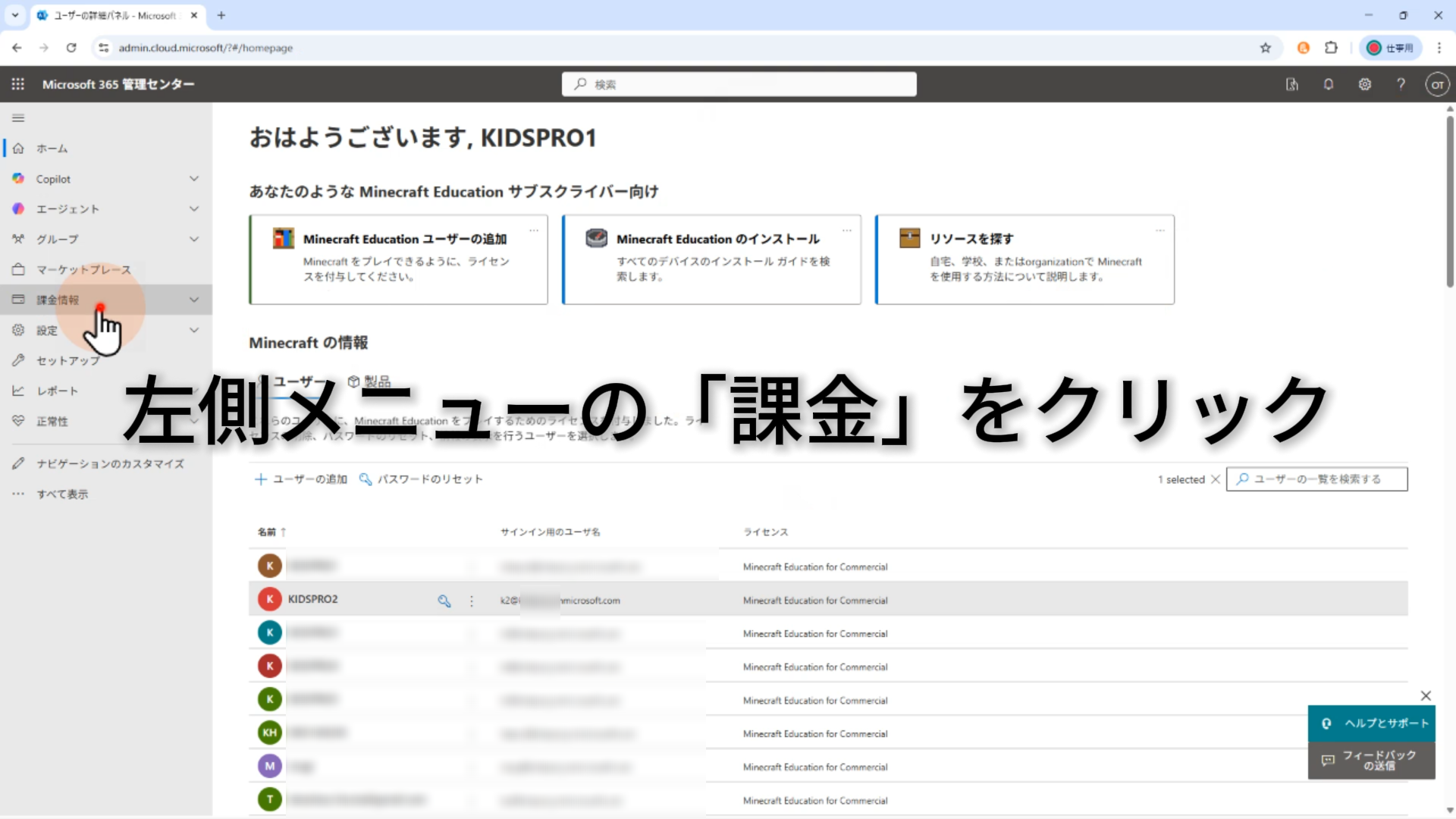Open more actions dots for KIDSPRO2
The width and height of the screenshot is (1456, 819).
[x=472, y=601]
